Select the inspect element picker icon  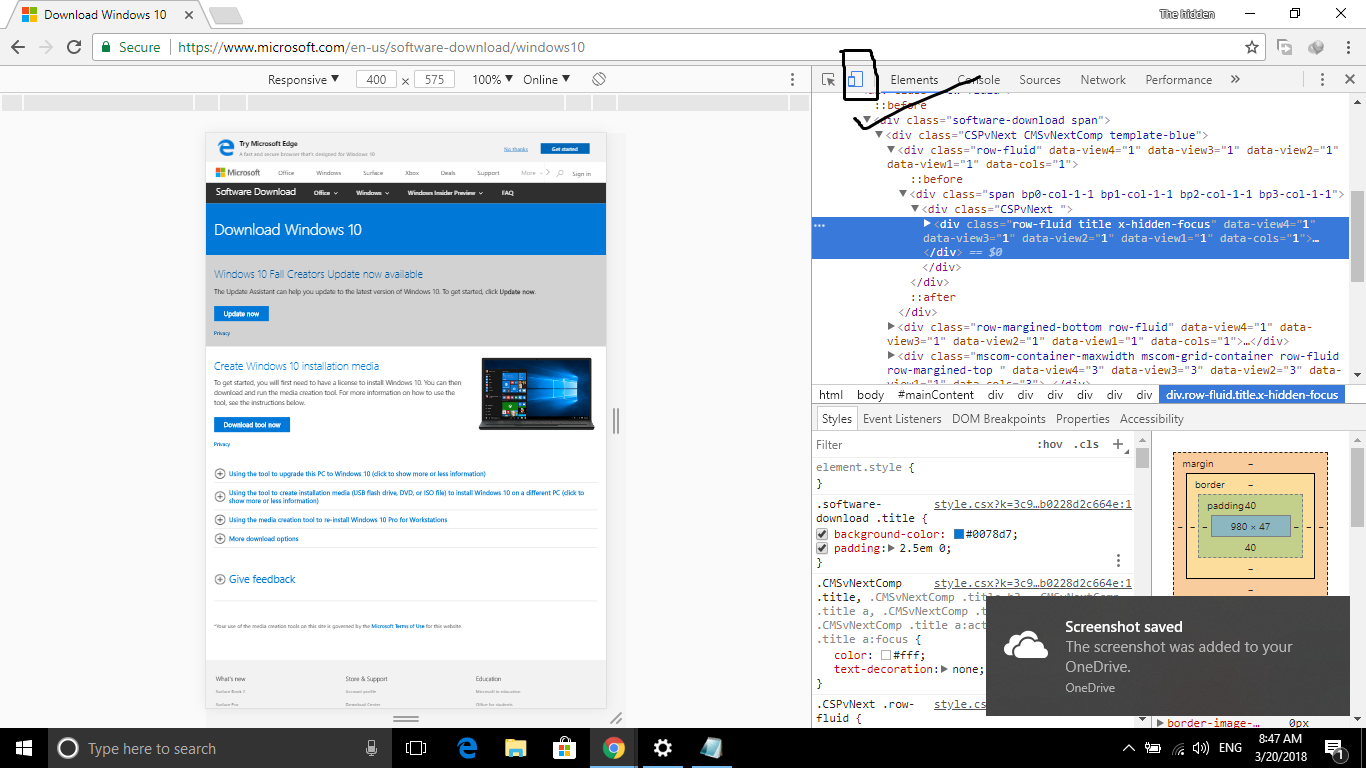coord(828,80)
